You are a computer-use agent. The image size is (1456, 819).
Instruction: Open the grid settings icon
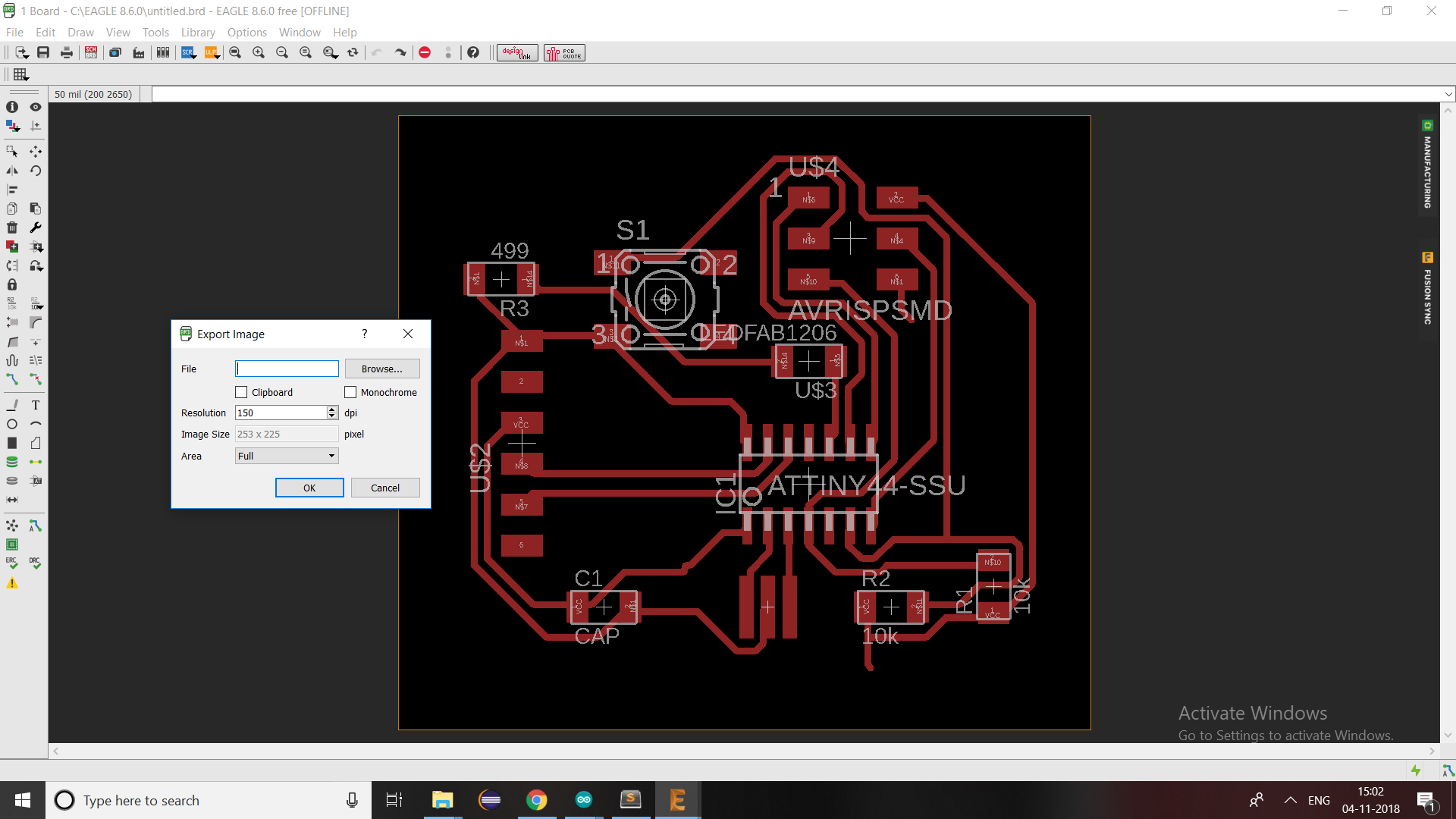pyautogui.click(x=20, y=74)
